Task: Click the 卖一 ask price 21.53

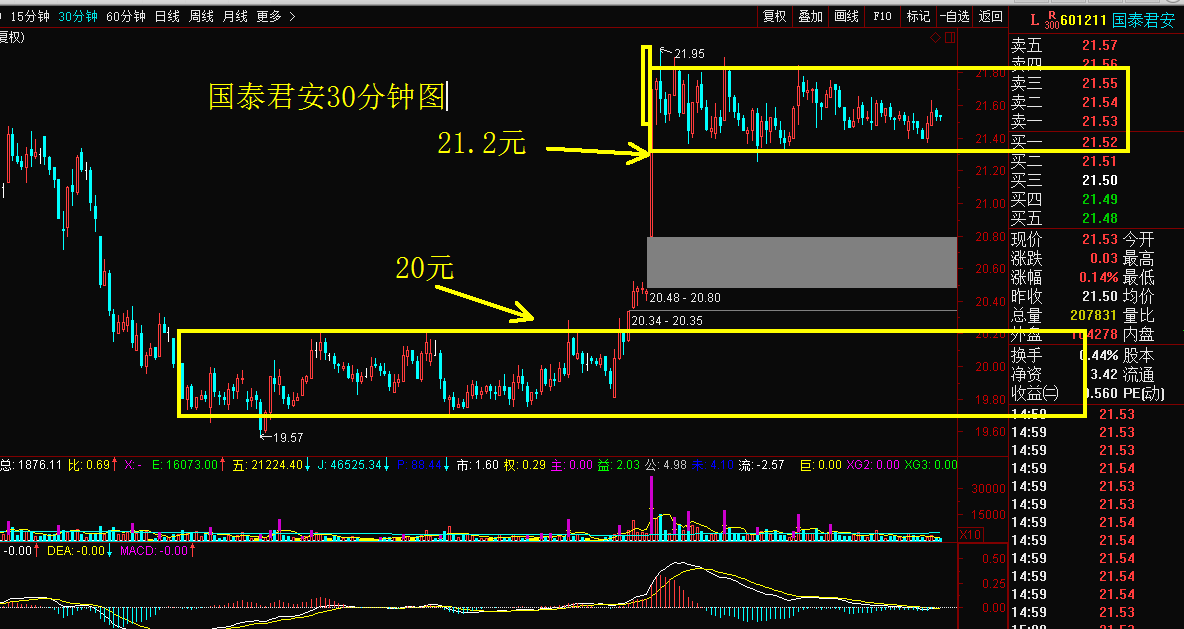Action: (x=1099, y=121)
